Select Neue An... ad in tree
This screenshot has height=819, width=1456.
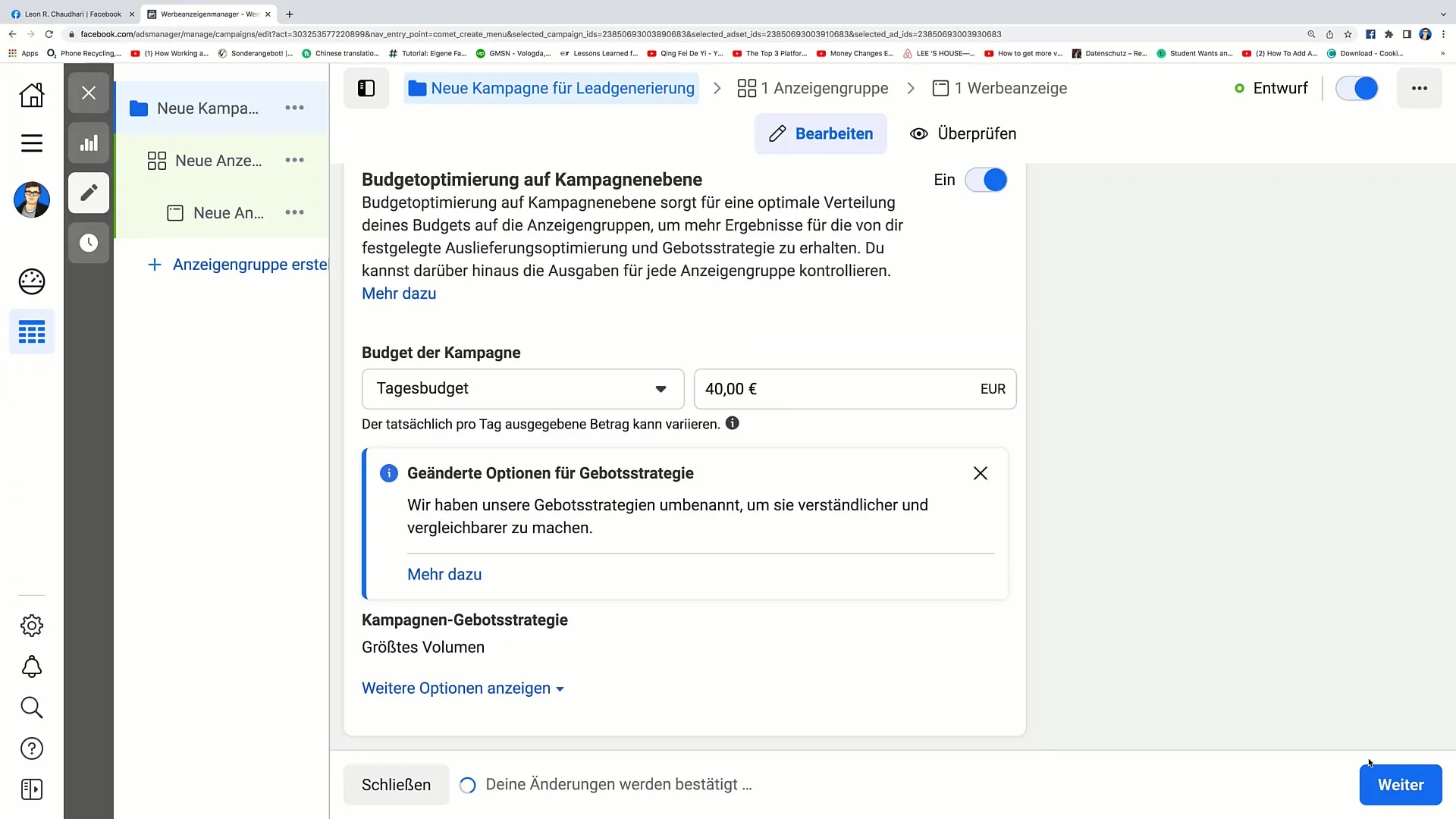[x=228, y=213]
